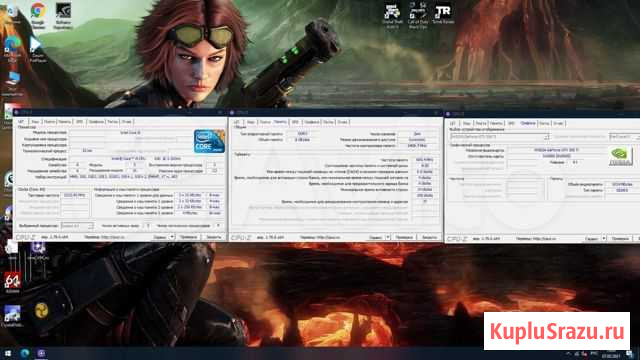Click the Intel Core logo in CPU-Z
Image resolution: width=640 pixels, height=360 pixels.
209,141
